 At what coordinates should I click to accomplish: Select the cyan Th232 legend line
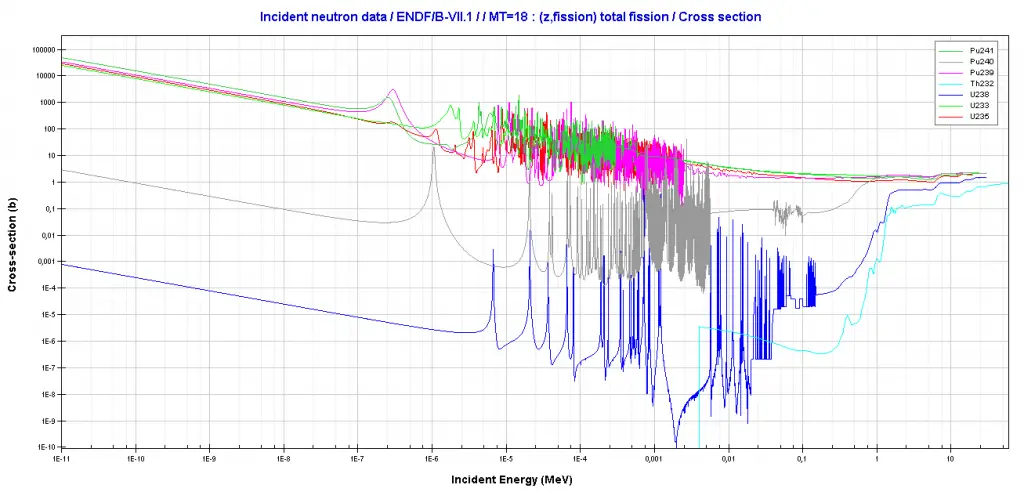coord(950,84)
